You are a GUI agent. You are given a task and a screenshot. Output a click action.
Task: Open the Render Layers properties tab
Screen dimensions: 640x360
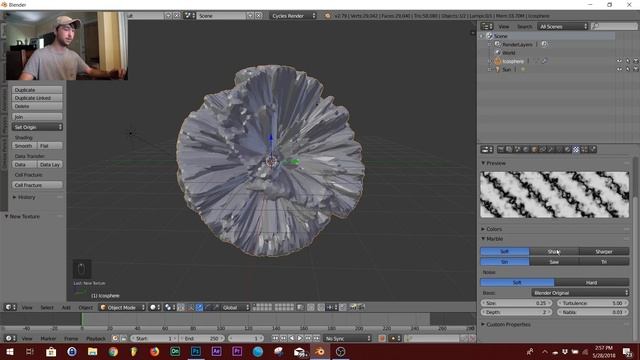(x=509, y=149)
